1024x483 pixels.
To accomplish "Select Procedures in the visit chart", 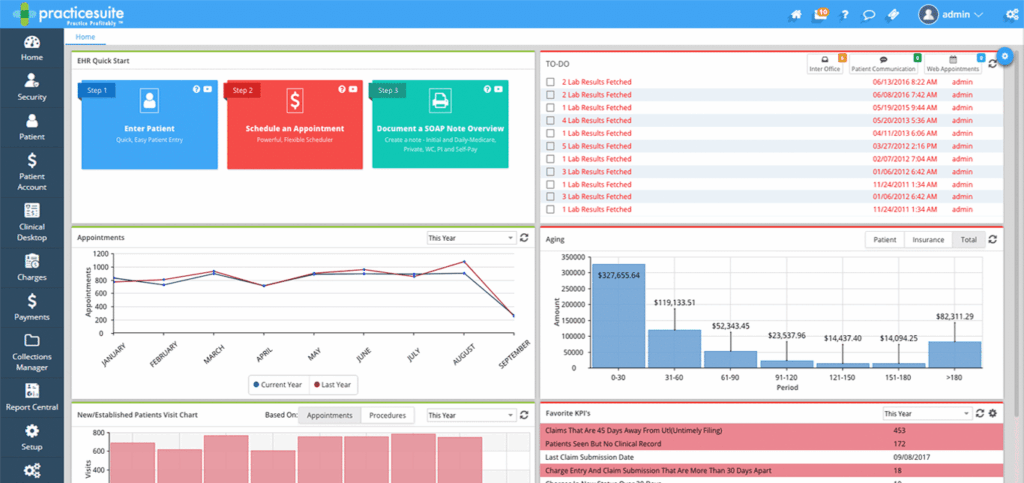I will point(387,414).
